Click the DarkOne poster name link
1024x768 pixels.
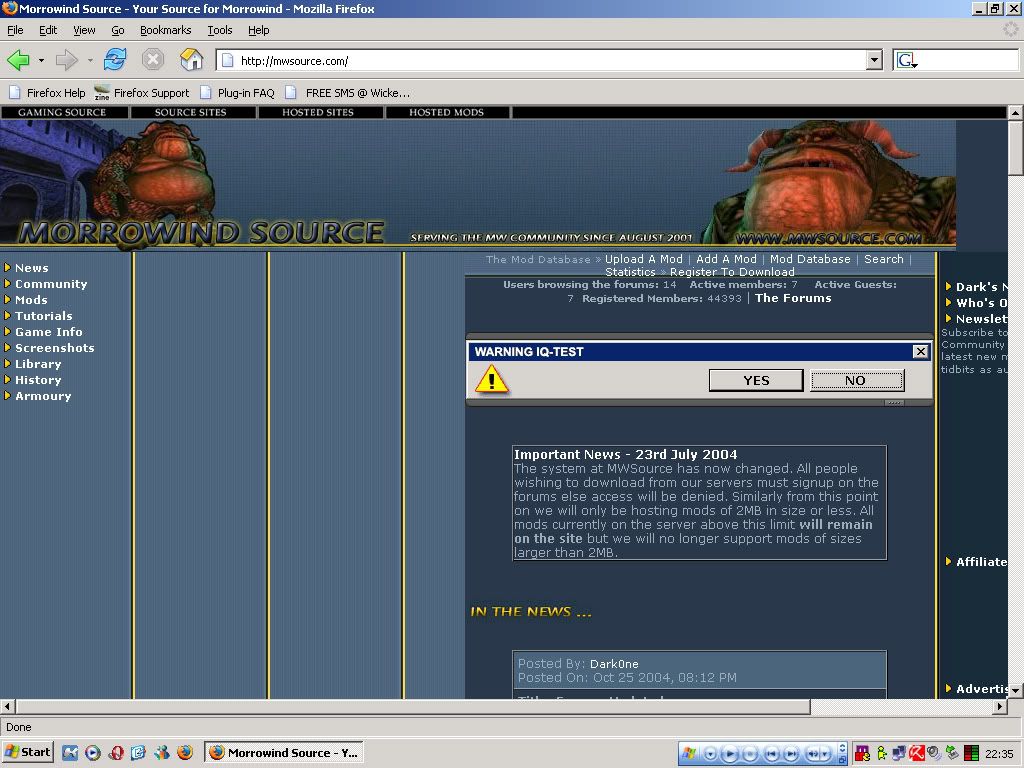(614, 664)
